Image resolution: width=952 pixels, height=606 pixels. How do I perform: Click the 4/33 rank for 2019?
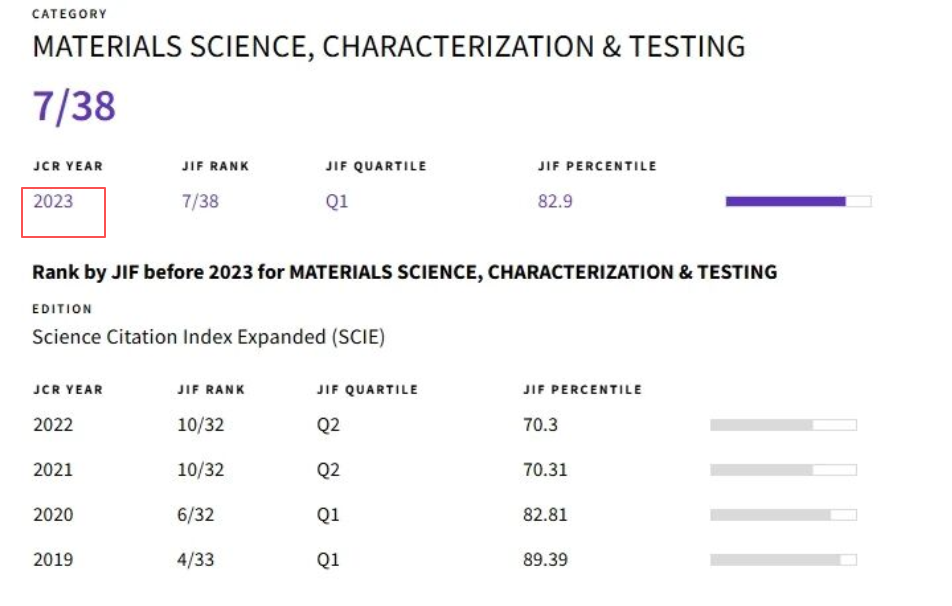coord(196,560)
